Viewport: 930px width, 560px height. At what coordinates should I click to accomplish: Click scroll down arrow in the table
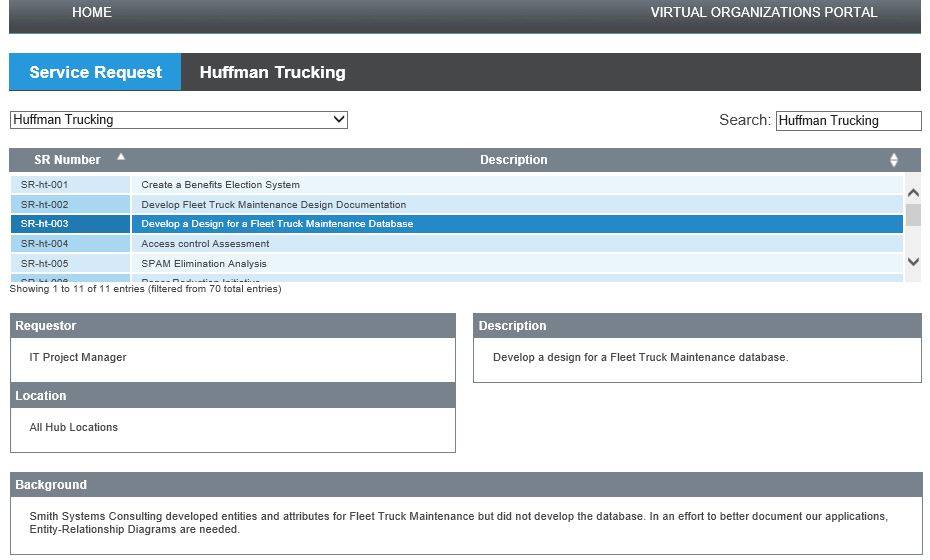913,262
